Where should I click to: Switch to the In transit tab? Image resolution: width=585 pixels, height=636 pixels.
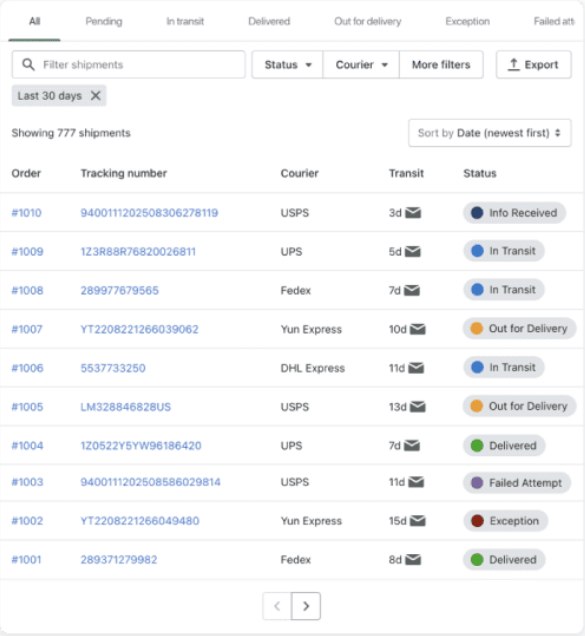pos(185,21)
